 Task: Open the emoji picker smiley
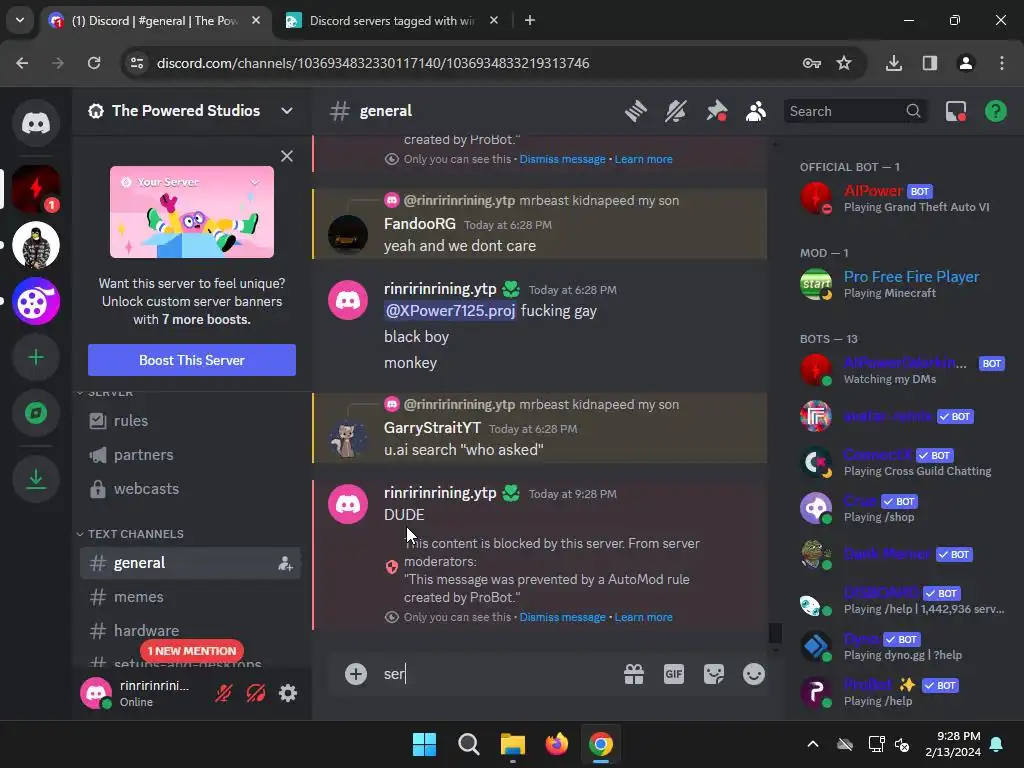coord(754,674)
